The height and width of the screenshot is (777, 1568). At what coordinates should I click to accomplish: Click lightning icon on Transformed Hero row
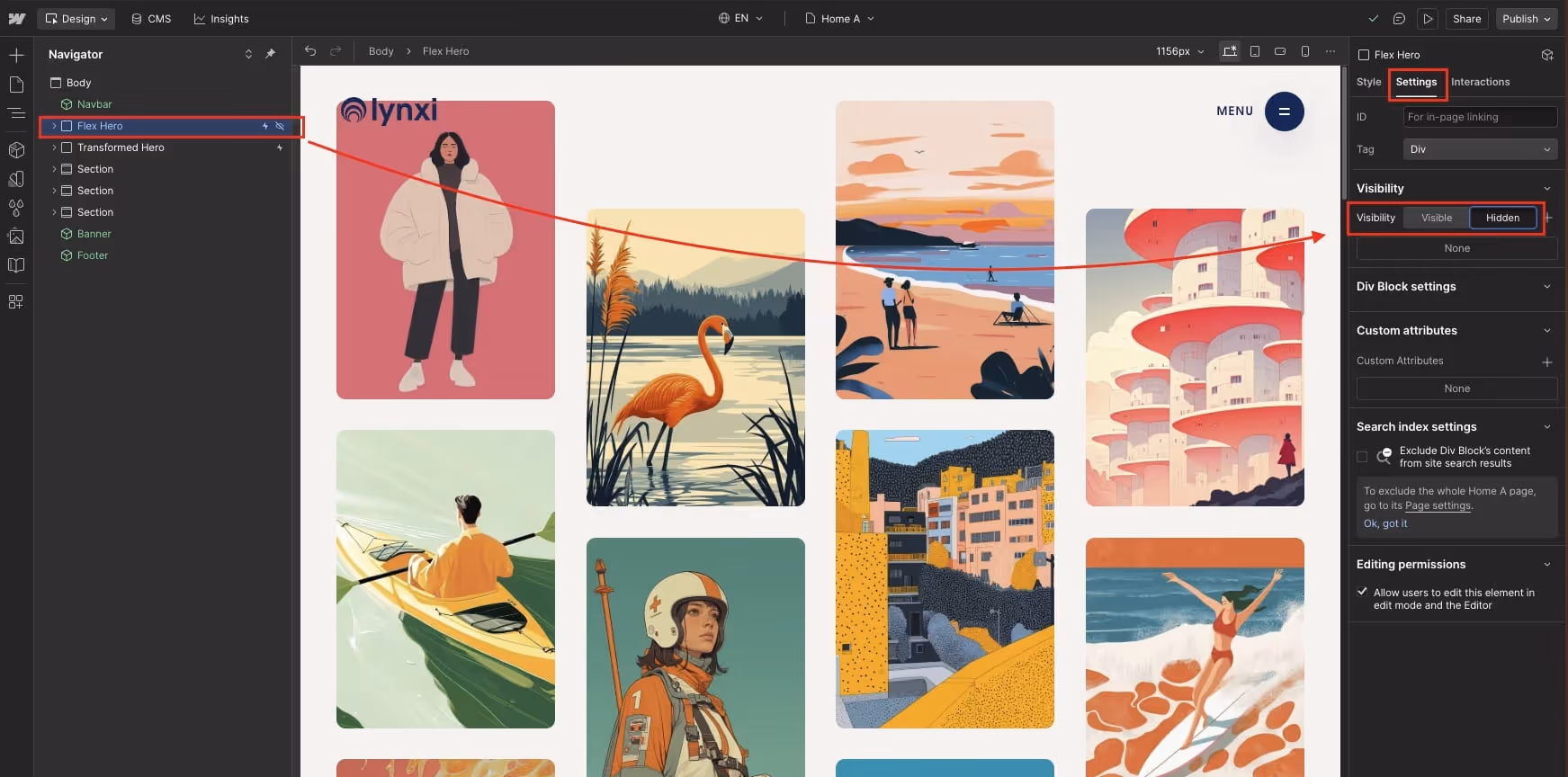pyautogui.click(x=280, y=147)
